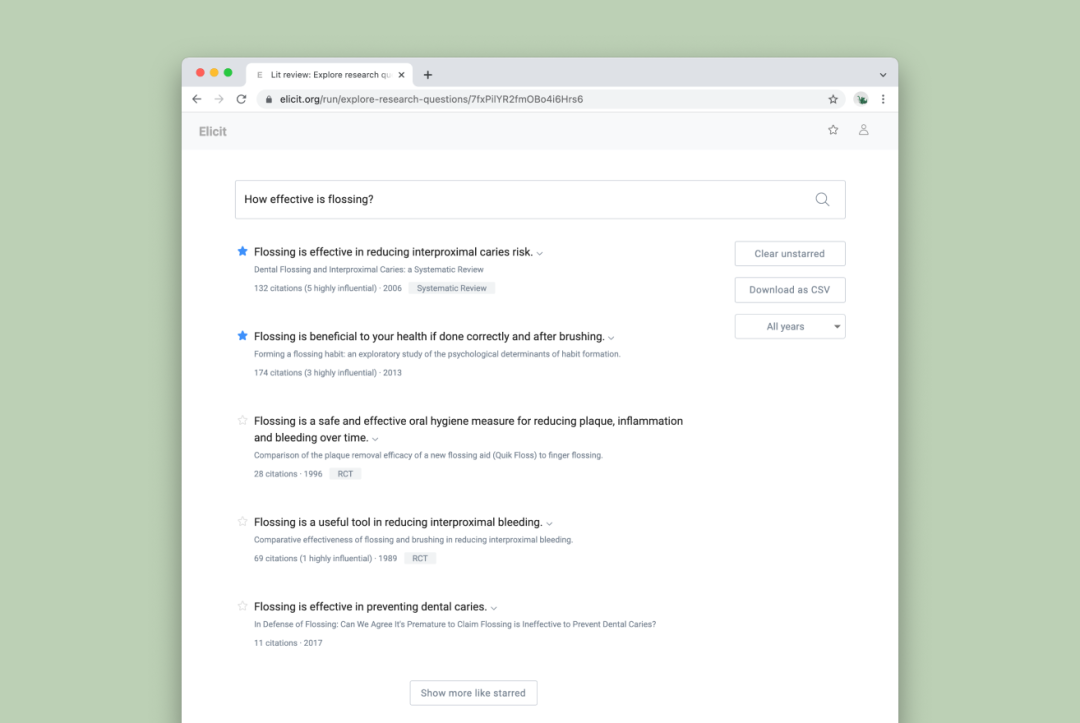Click the Show more like starred button
The width and height of the screenshot is (1080, 723).
(x=473, y=693)
